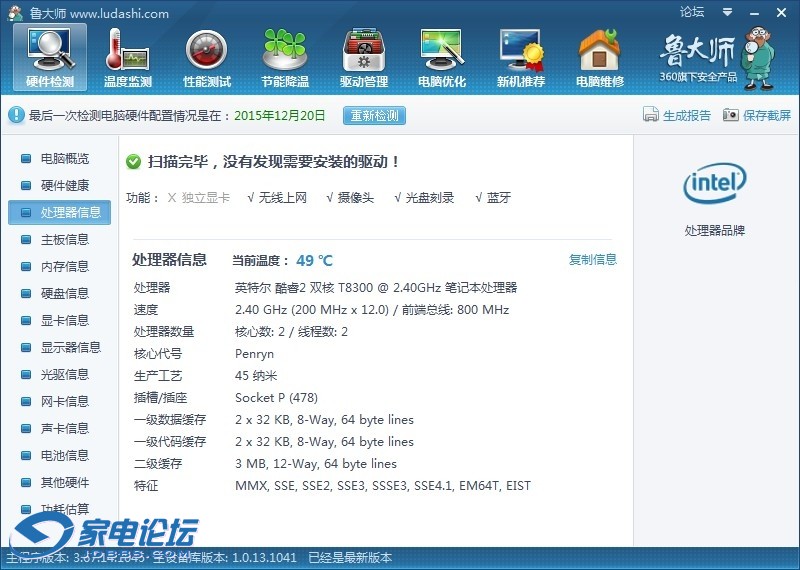Open 电池信息 battery info in sidebar
Screen dimensions: 800x570
tap(63, 456)
